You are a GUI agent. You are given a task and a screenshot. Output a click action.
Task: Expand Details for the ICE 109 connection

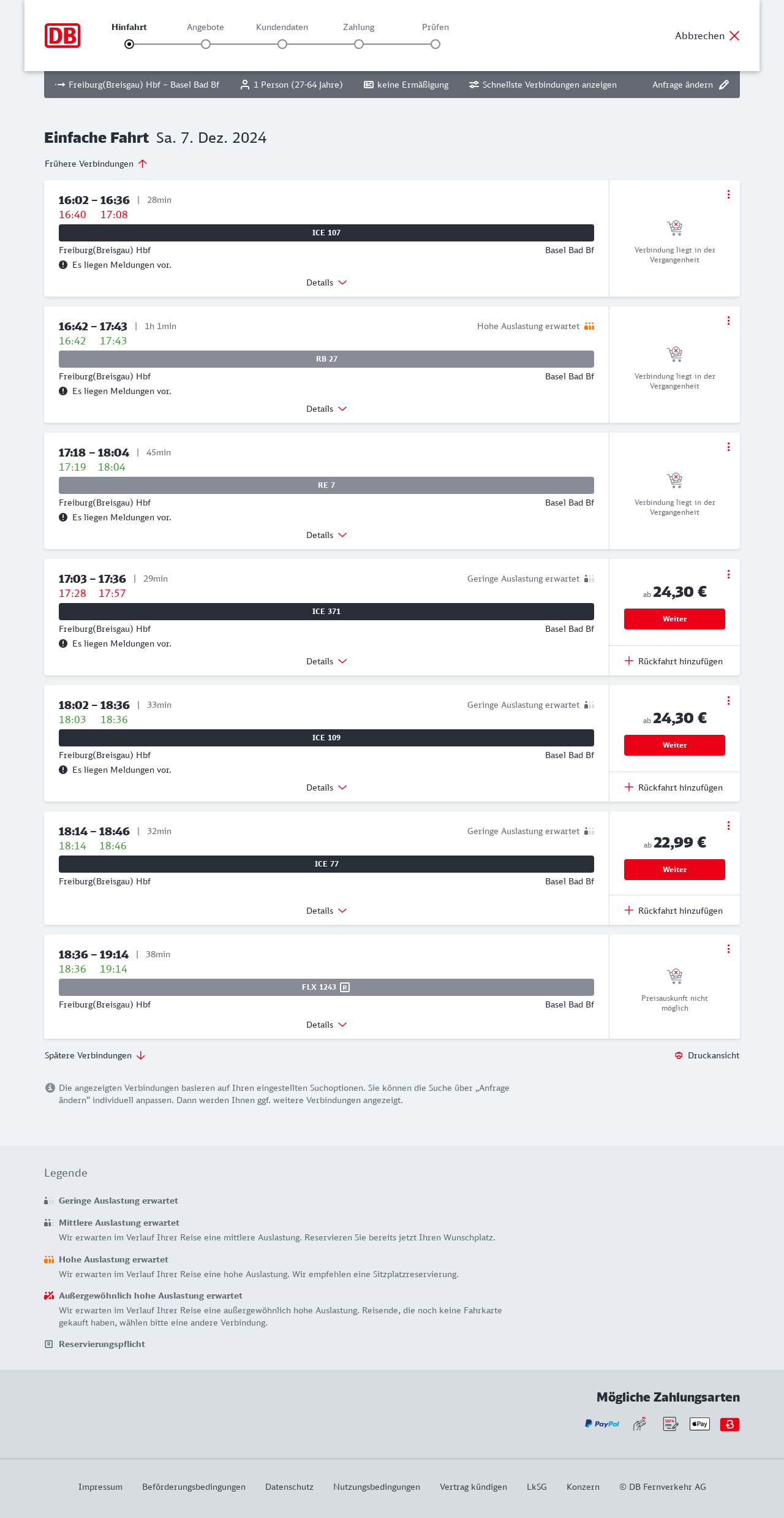pyautogui.click(x=326, y=787)
